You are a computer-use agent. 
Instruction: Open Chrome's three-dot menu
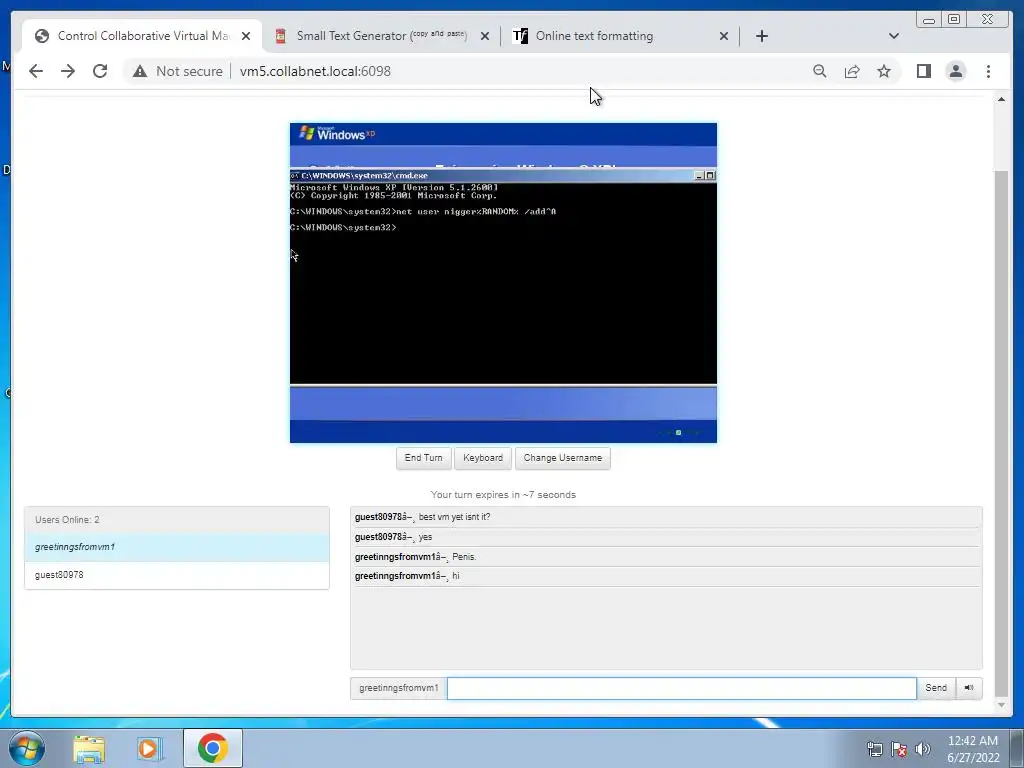[988, 71]
